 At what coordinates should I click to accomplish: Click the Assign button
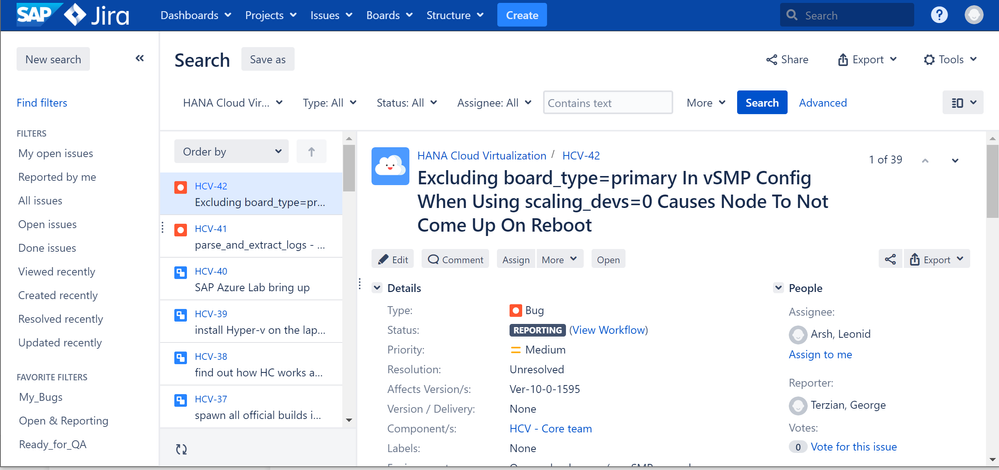coord(516,259)
